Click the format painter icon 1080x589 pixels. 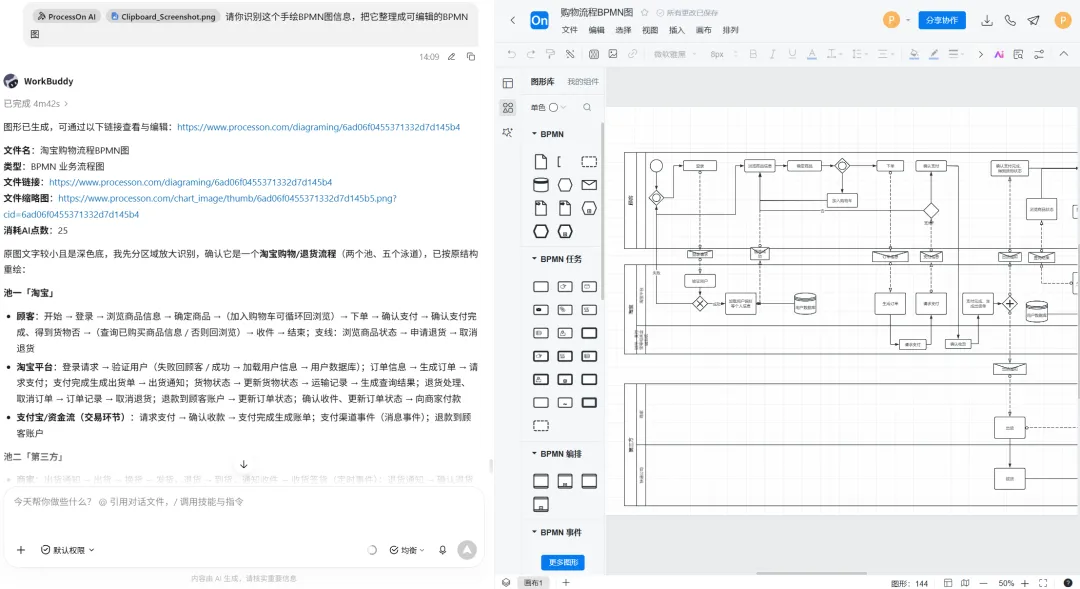(x=550, y=54)
